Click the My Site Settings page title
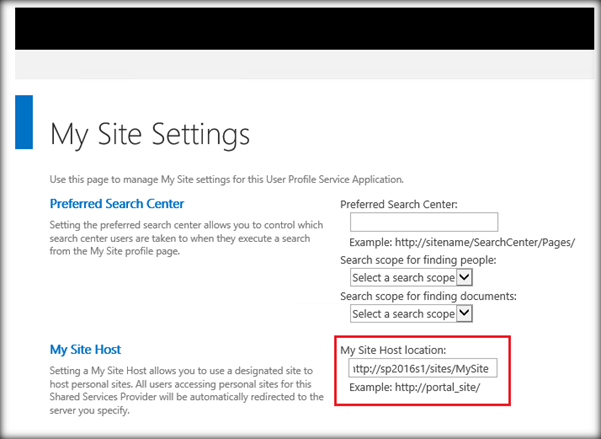This screenshot has width=601, height=439. 149,133
